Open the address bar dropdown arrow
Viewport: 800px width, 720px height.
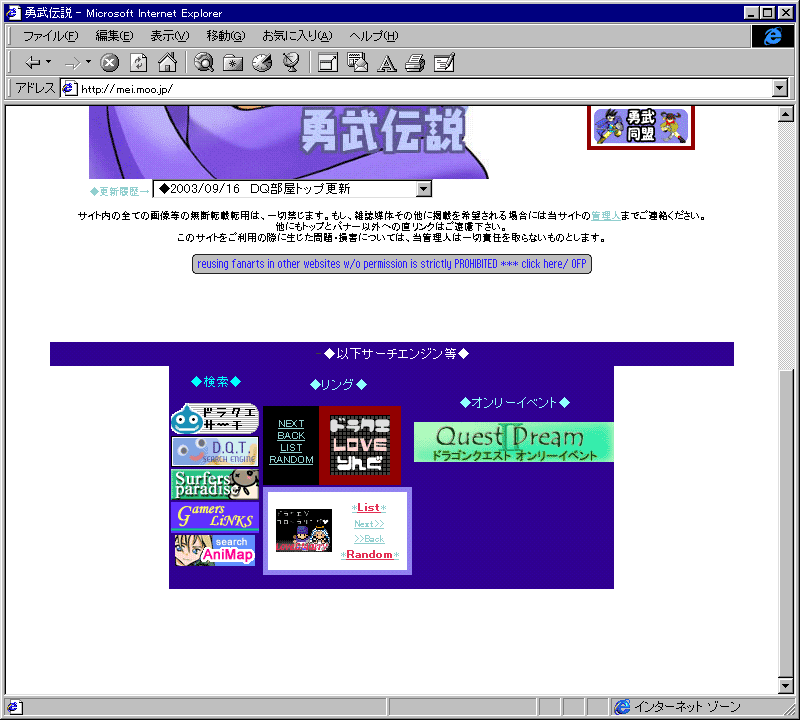point(780,88)
